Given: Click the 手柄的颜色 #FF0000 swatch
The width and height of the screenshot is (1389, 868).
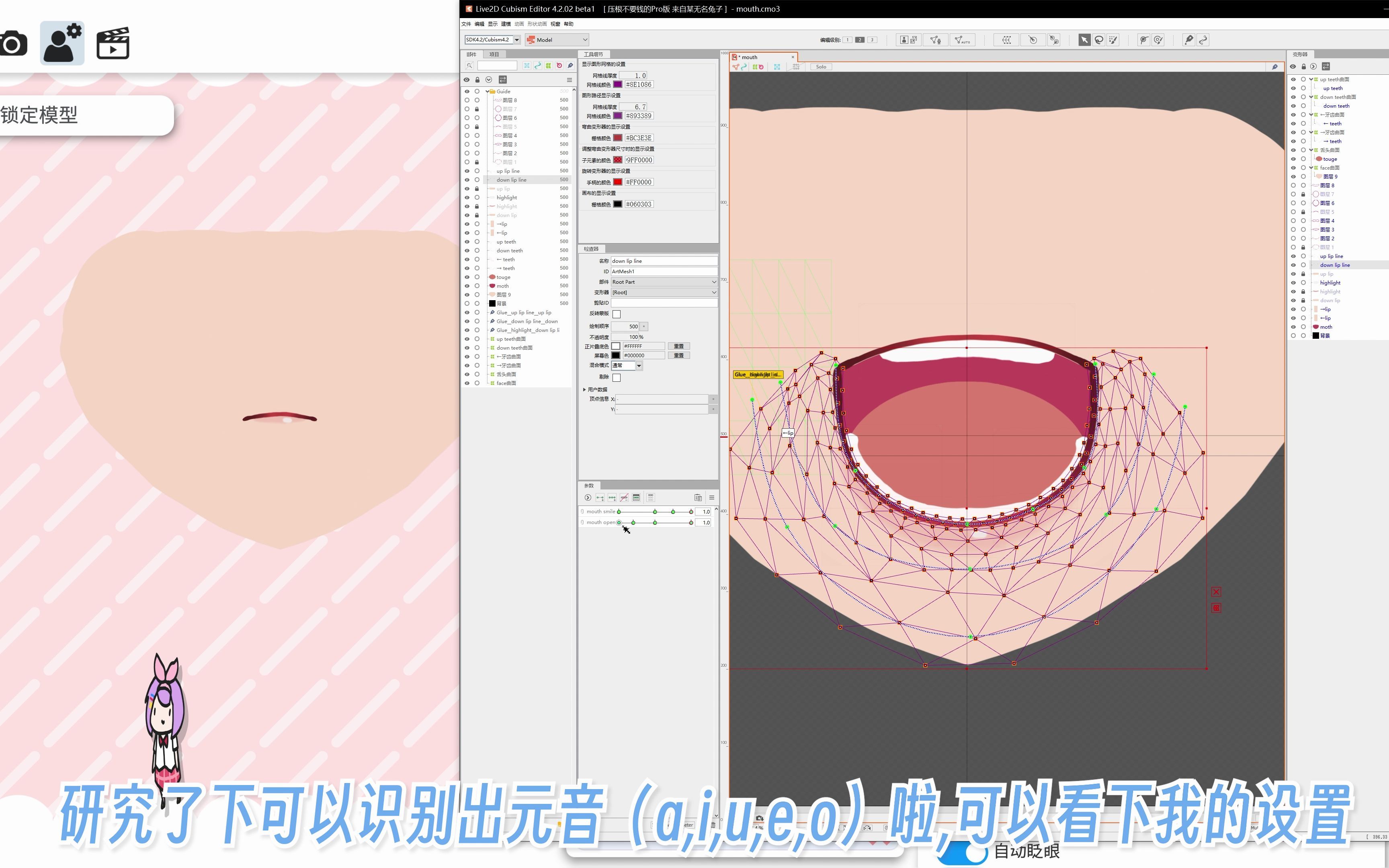Looking at the screenshot, I should [x=618, y=182].
